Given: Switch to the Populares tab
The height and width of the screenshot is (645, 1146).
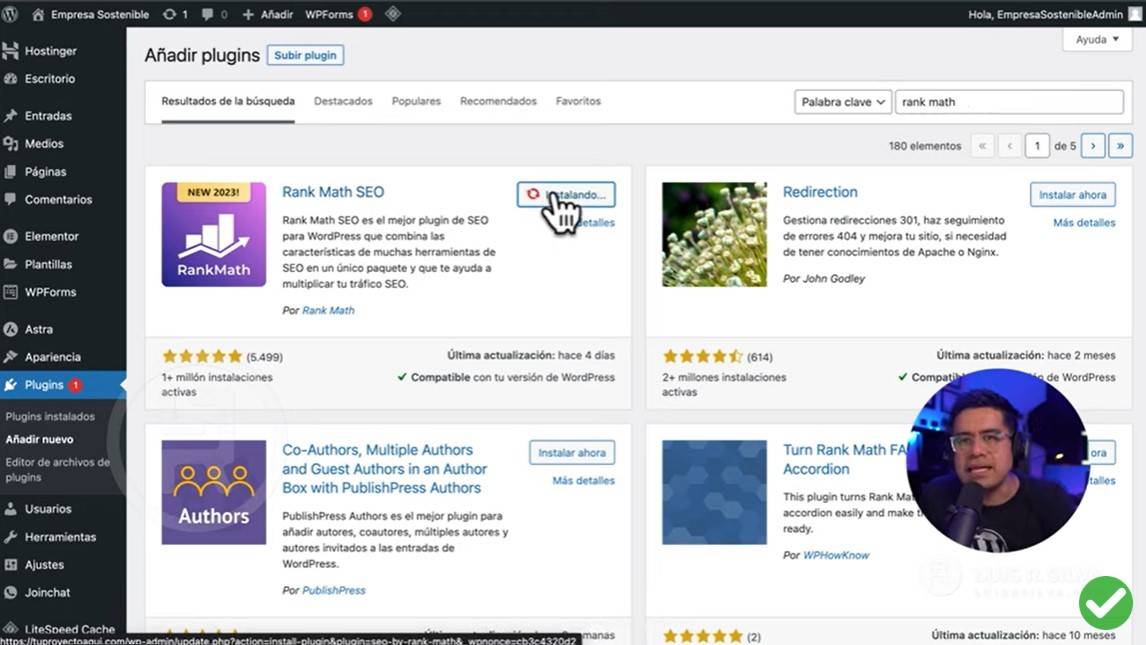Looking at the screenshot, I should (x=416, y=102).
